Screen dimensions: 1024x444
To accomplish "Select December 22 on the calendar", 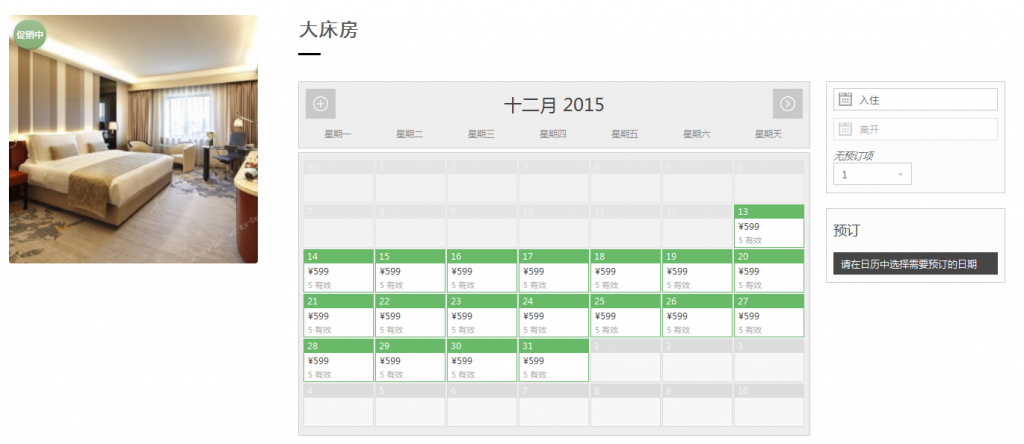I will point(410,316).
